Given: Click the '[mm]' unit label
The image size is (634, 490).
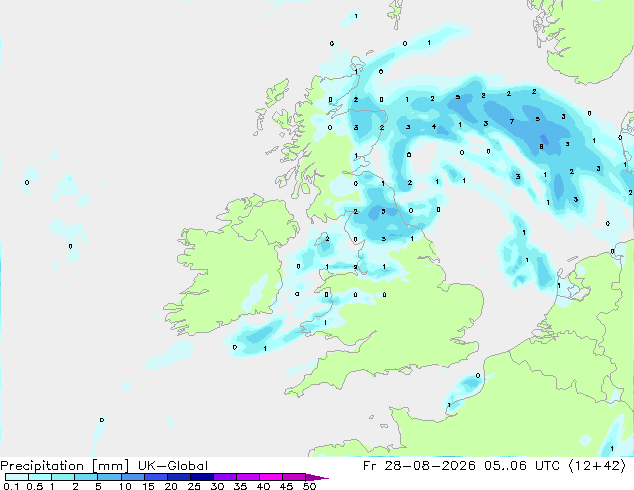Looking at the screenshot, I should [x=110, y=466].
